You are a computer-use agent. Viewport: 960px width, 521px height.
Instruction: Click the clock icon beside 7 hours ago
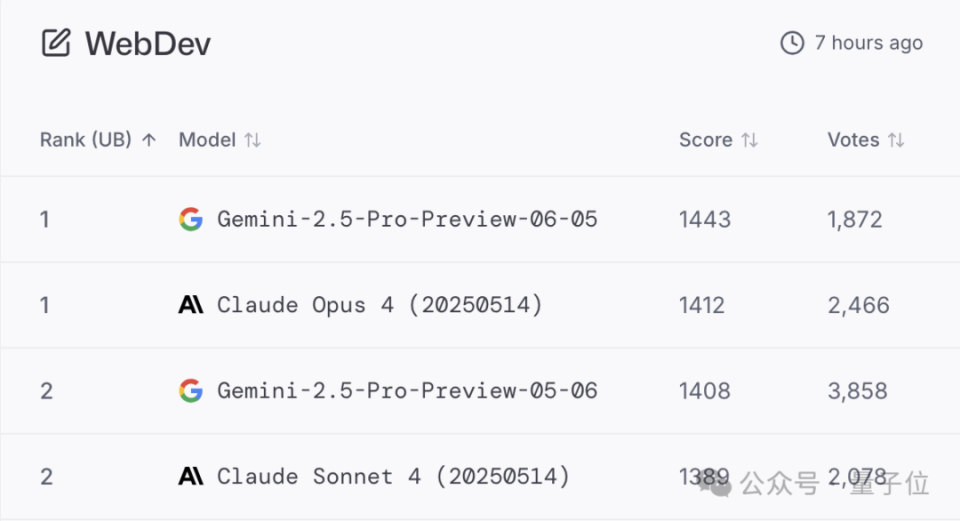(792, 43)
